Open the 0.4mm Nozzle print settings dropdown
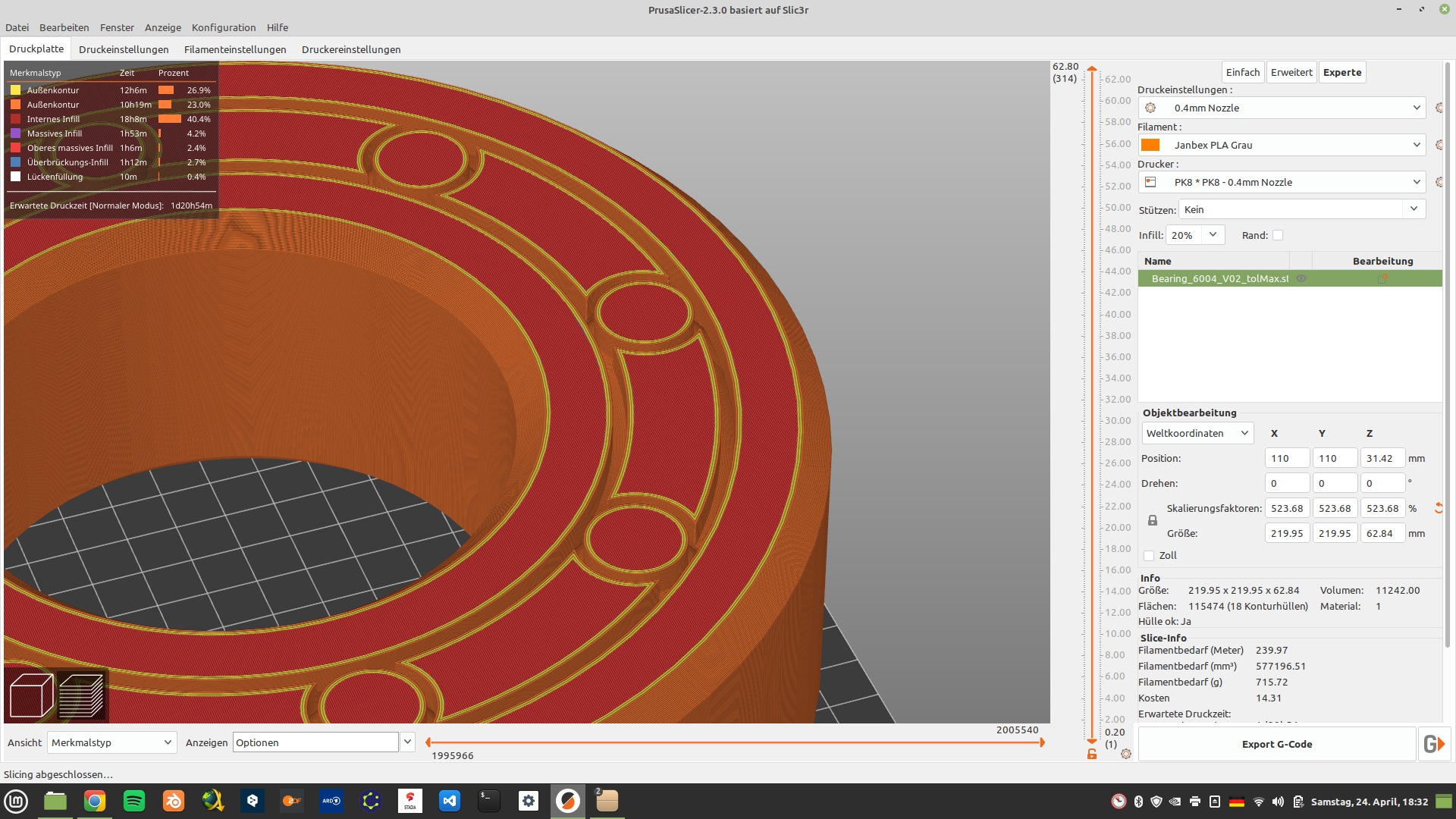The width and height of the screenshot is (1456, 819). pos(1282,108)
